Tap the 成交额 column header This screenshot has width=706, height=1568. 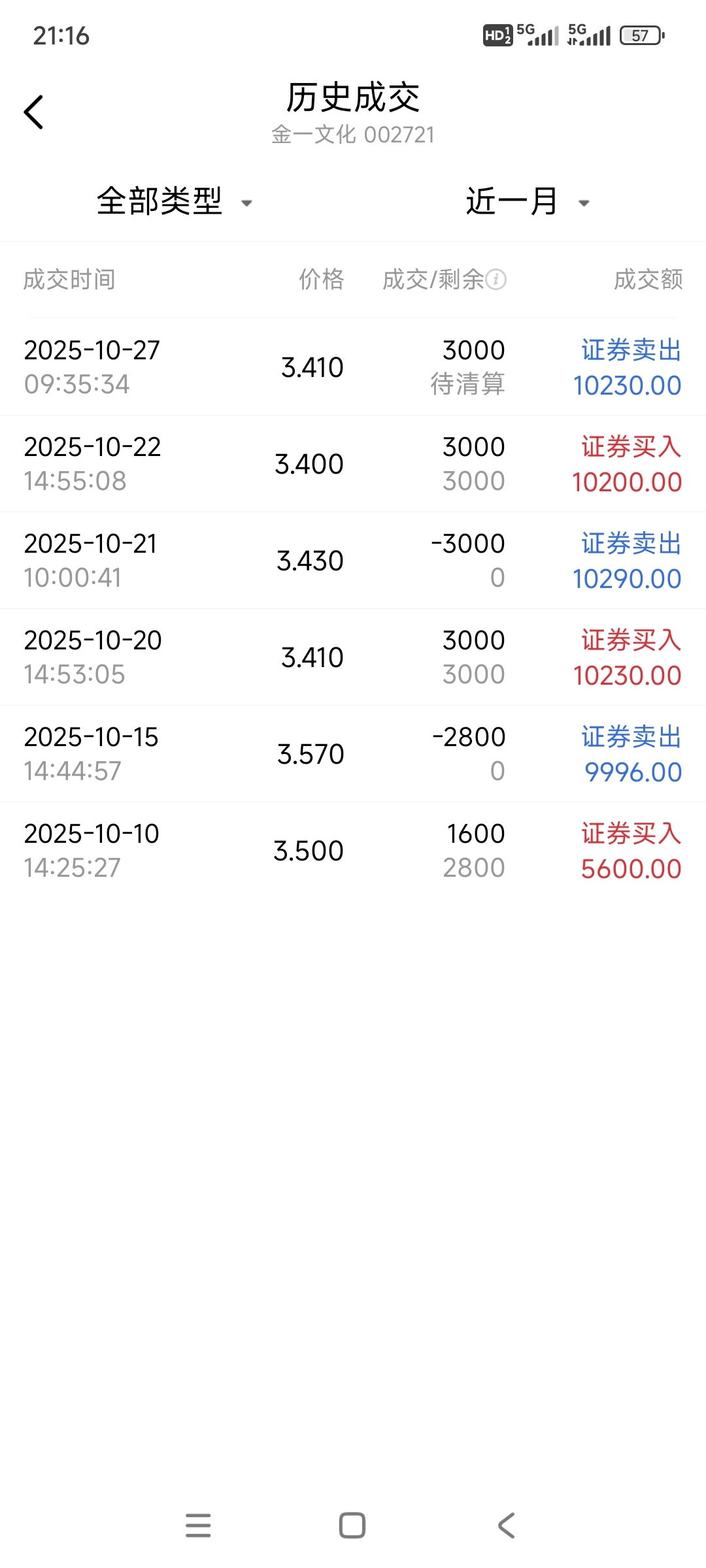click(648, 280)
